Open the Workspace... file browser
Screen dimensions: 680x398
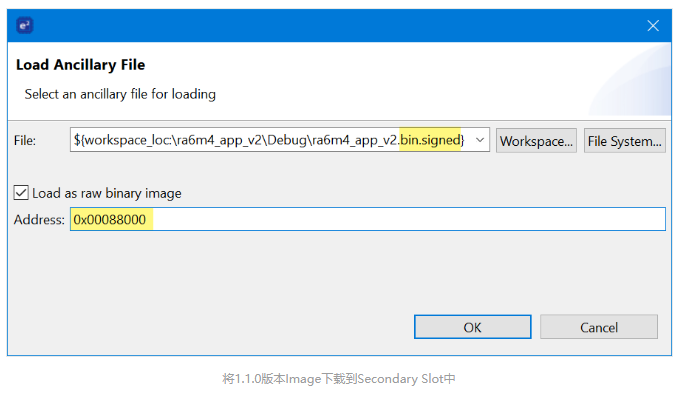(x=536, y=140)
